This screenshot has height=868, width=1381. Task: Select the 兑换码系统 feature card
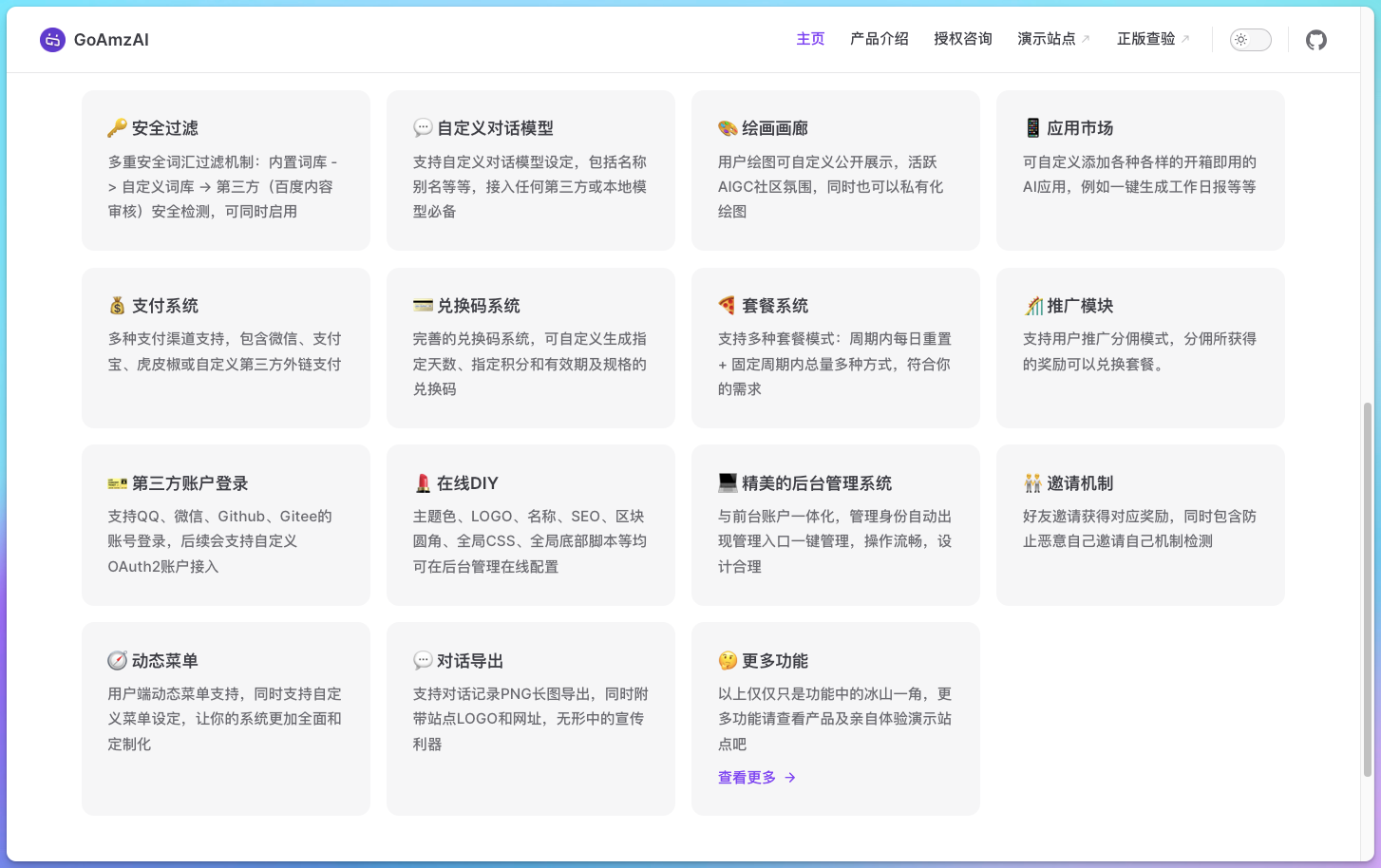[x=530, y=348]
